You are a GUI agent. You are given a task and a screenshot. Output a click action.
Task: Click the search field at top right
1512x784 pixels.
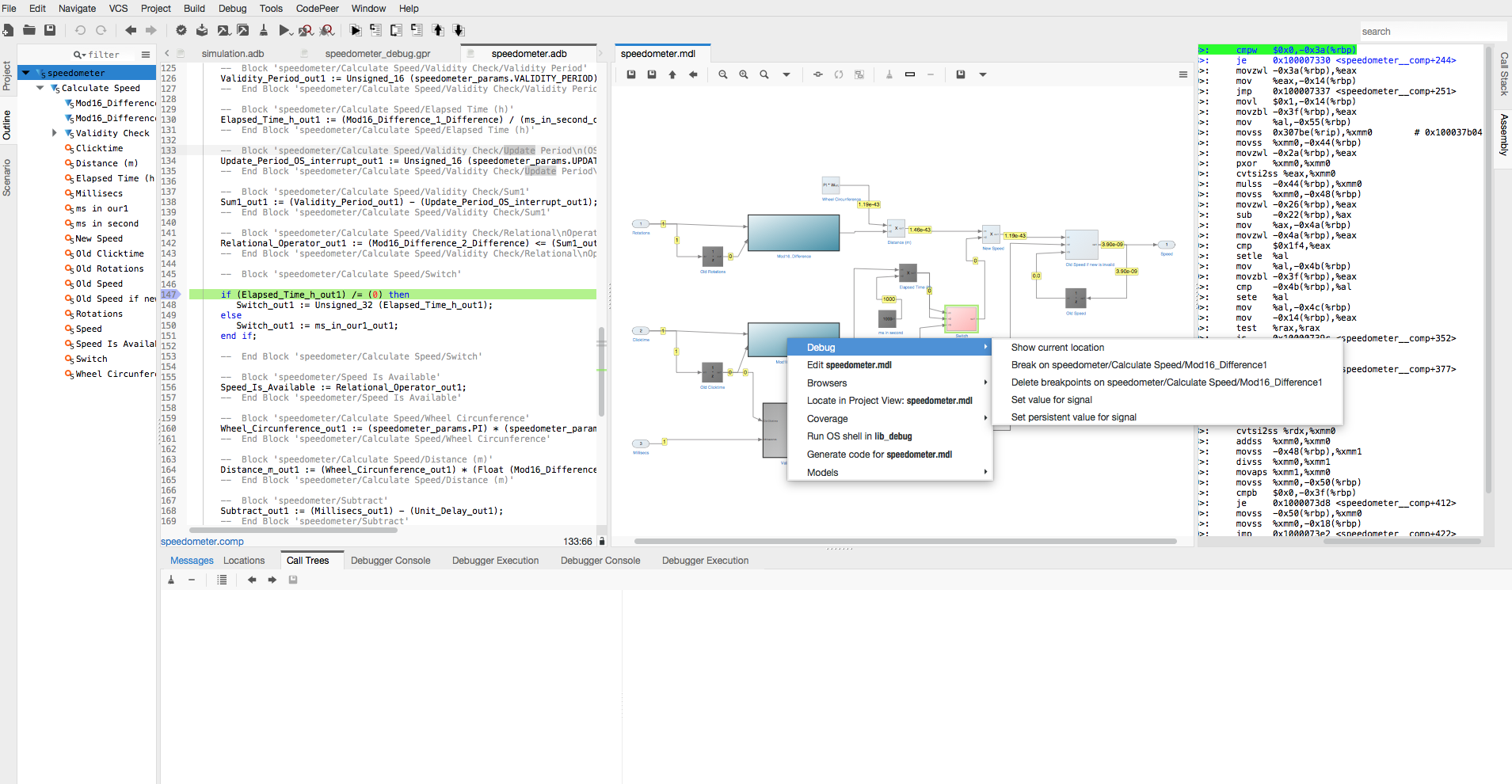1433,32
